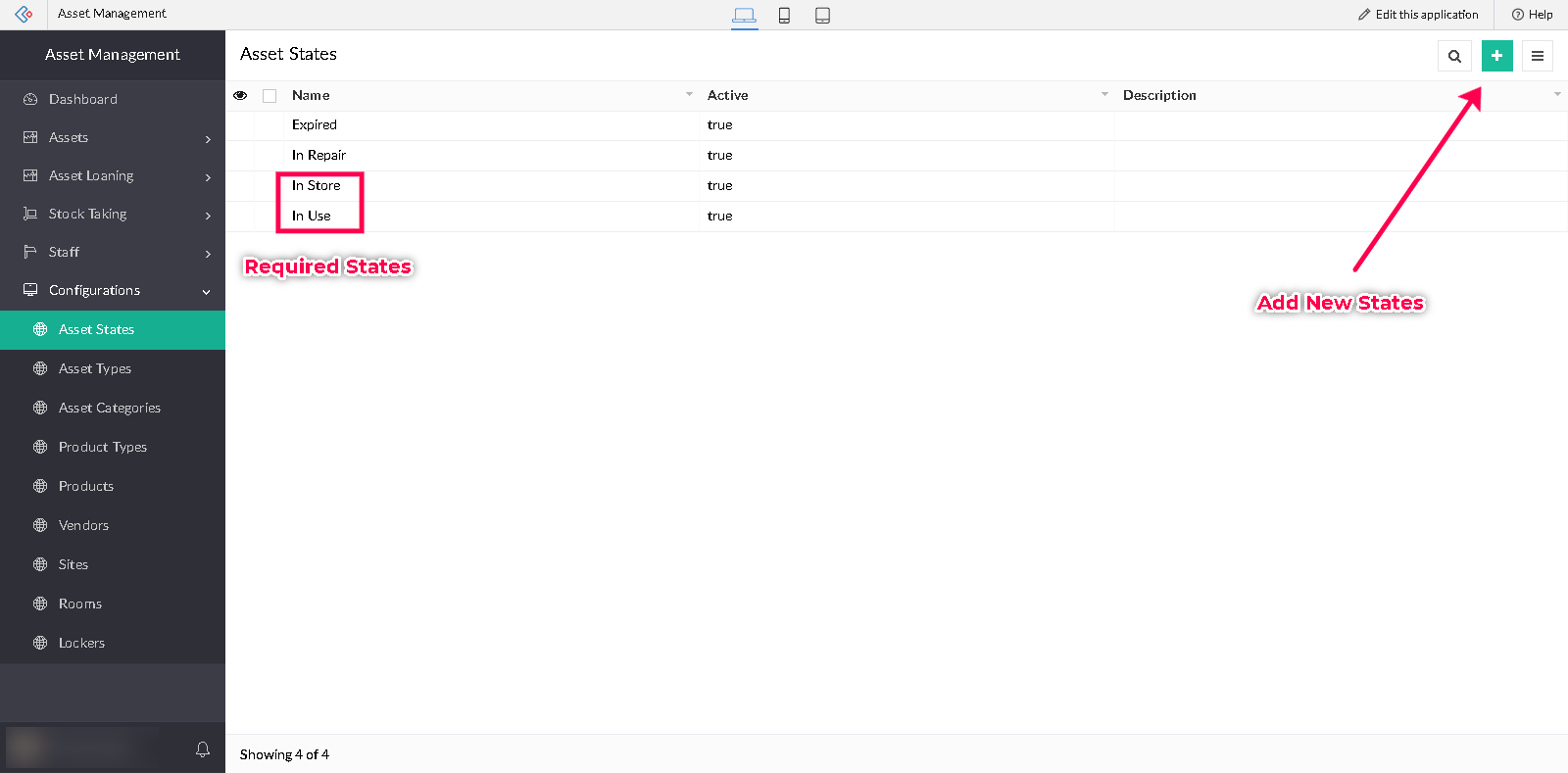Switch to laptop preview mode icon
The width and height of the screenshot is (1568, 773).
[745, 15]
